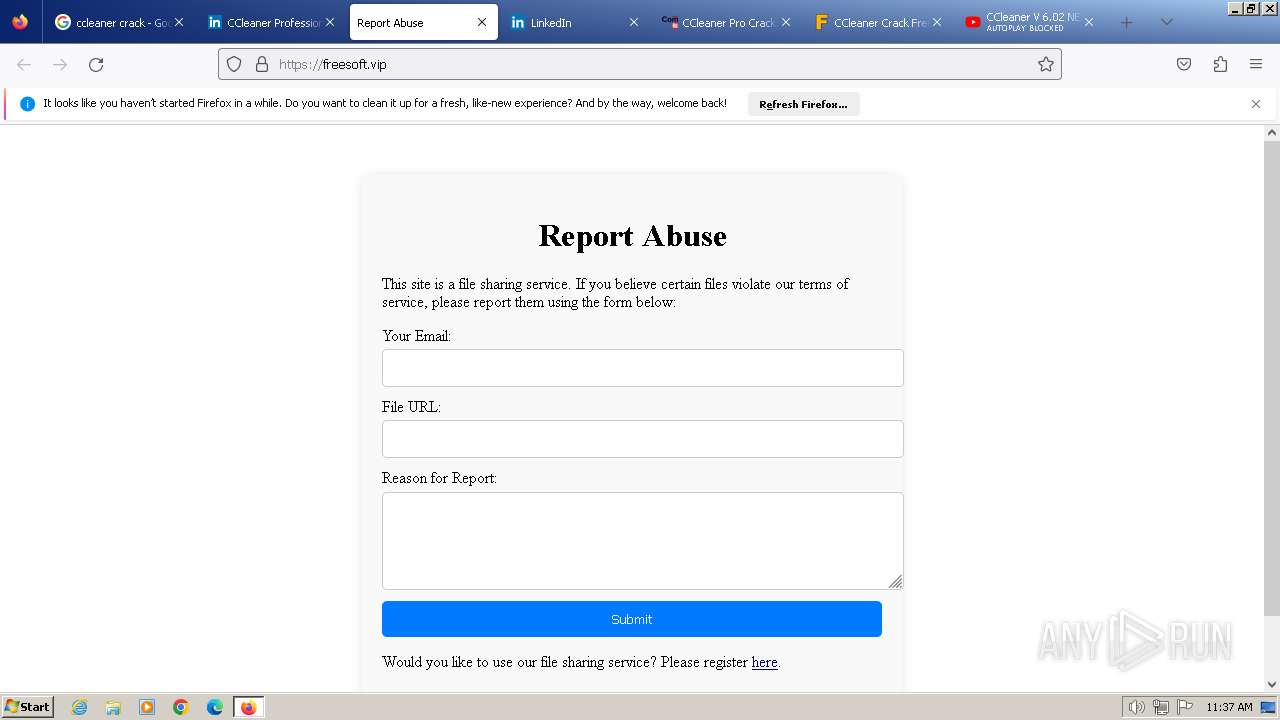Close the Report Abuse tab
The height and width of the screenshot is (720, 1280).
point(482,22)
